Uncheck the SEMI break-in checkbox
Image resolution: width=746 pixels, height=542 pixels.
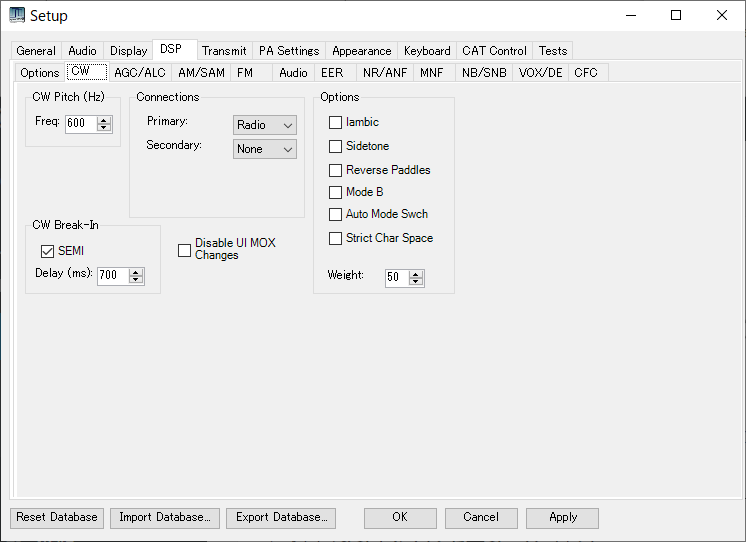(47, 251)
